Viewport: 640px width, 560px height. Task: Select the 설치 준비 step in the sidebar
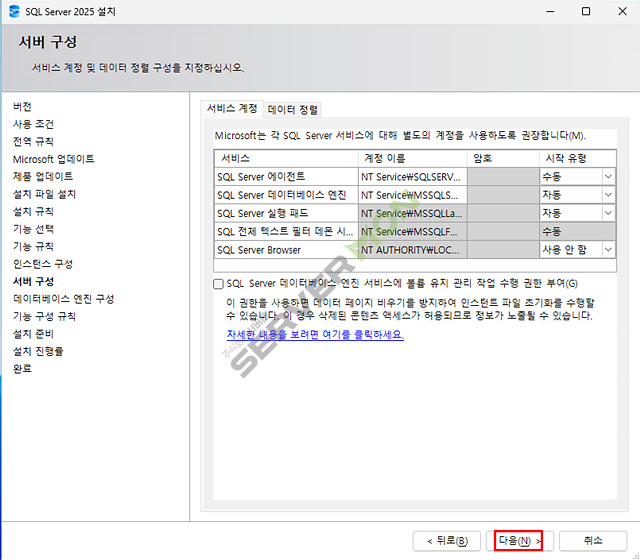click(x=33, y=334)
